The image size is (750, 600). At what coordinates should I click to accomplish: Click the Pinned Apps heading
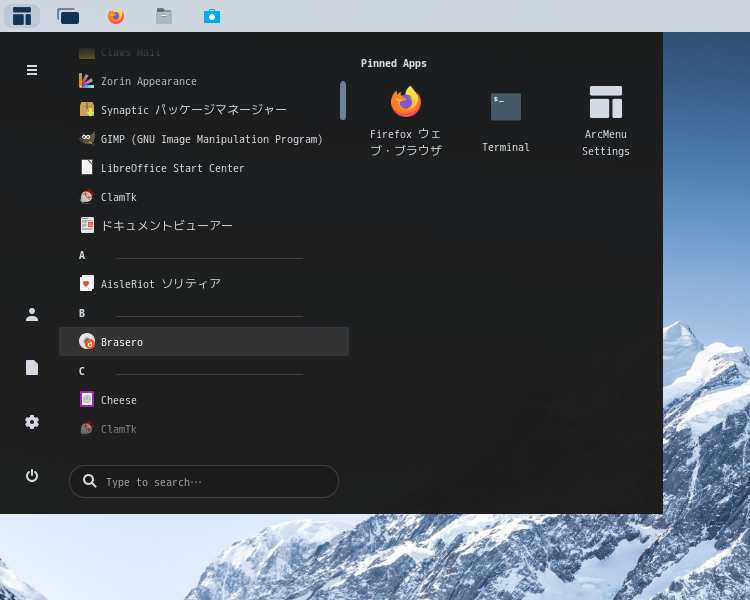pos(394,63)
